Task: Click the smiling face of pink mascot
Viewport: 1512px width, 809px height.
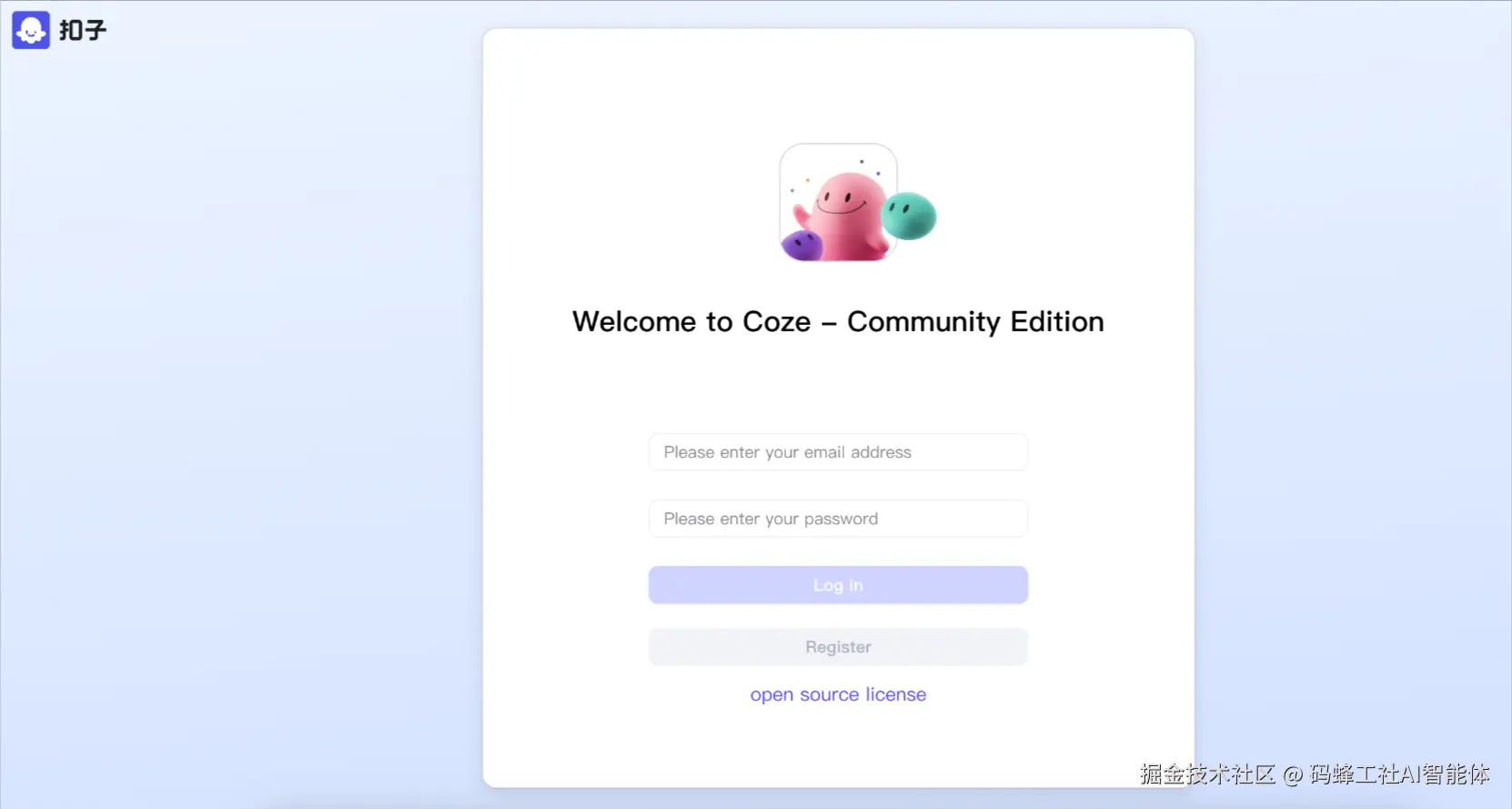Action: (842, 202)
